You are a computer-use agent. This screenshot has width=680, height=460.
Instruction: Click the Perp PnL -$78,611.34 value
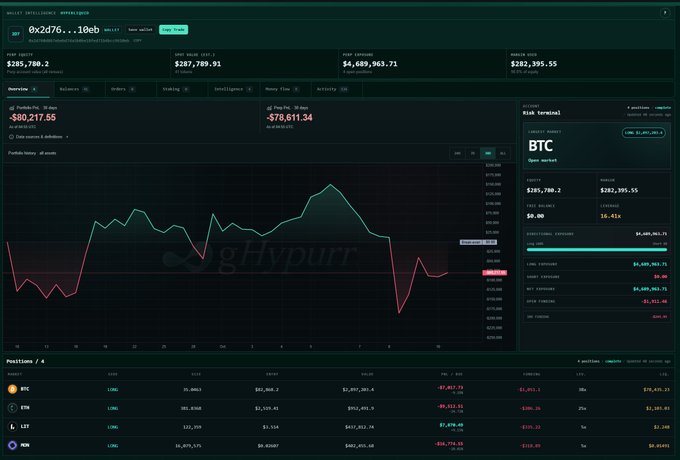click(289, 117)
